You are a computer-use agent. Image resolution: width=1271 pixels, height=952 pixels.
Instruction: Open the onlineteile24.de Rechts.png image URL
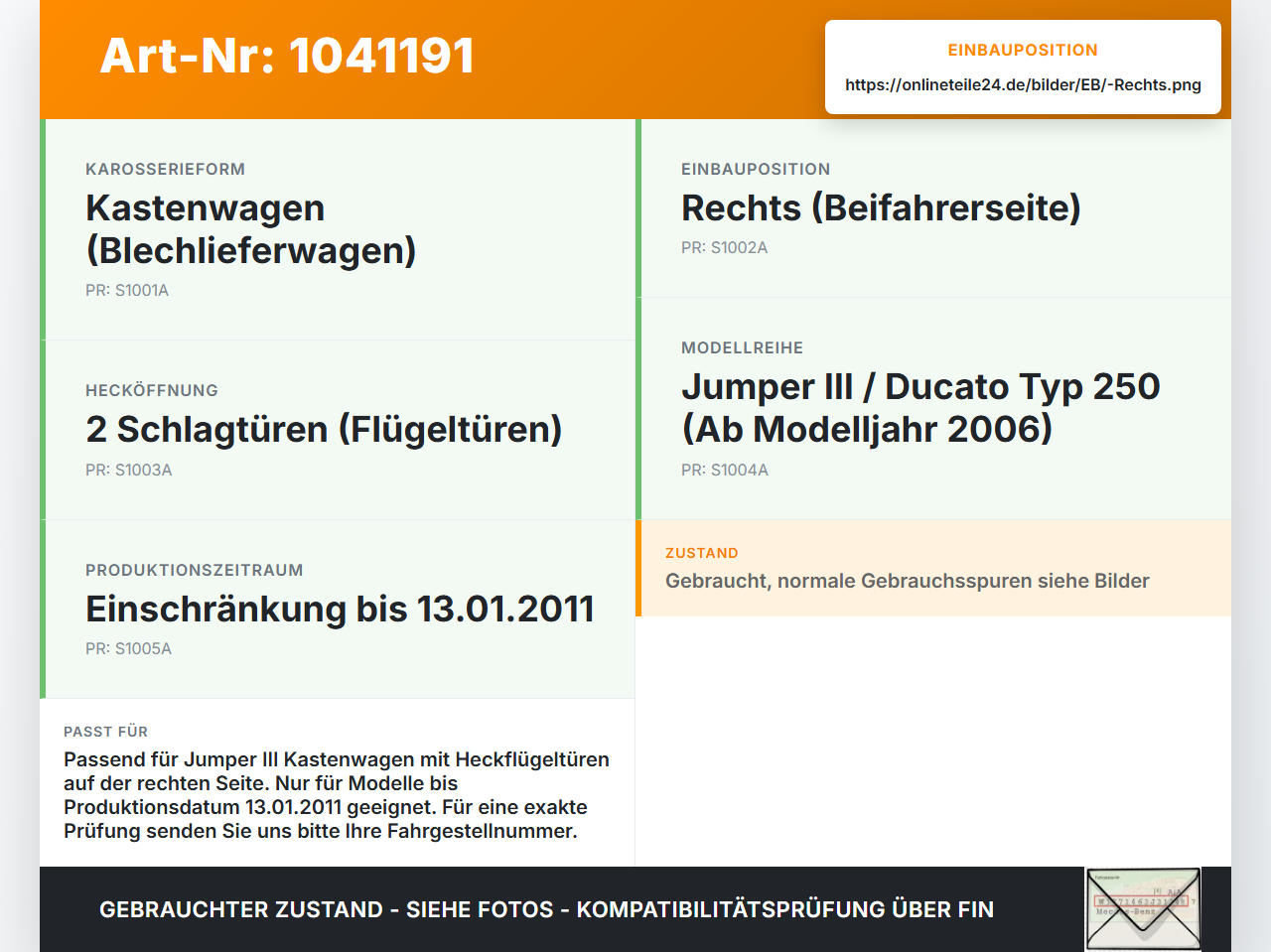pyautogui.click(x=1023, y=85)
